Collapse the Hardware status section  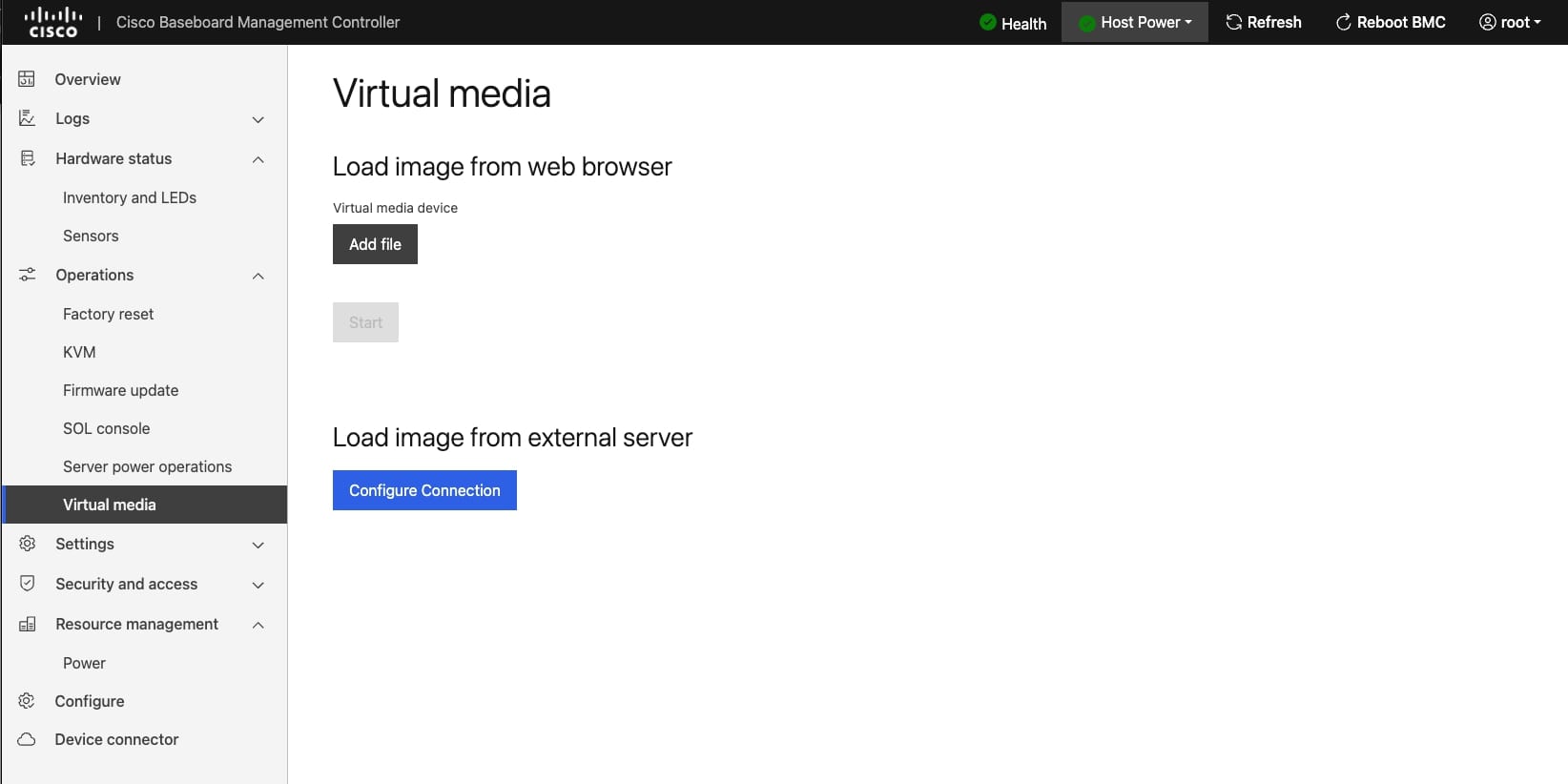(258, 159)
